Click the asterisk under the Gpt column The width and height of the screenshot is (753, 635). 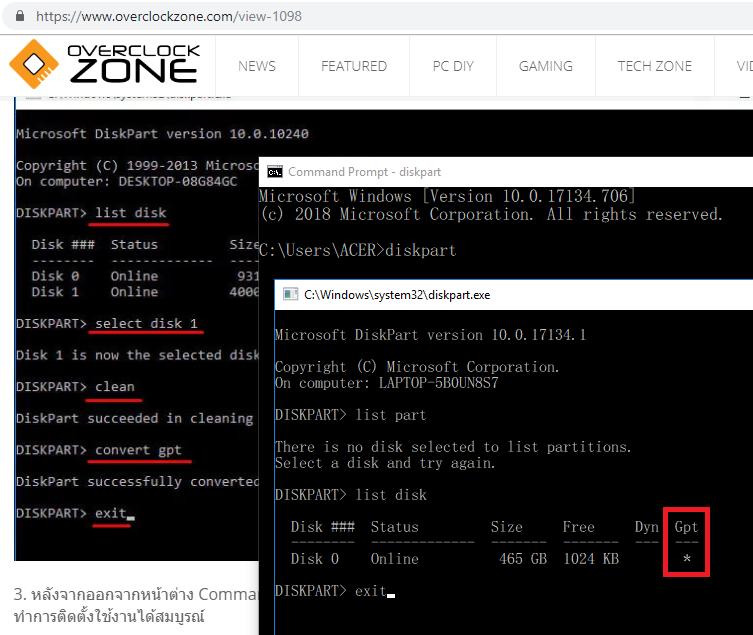(686, 559)
